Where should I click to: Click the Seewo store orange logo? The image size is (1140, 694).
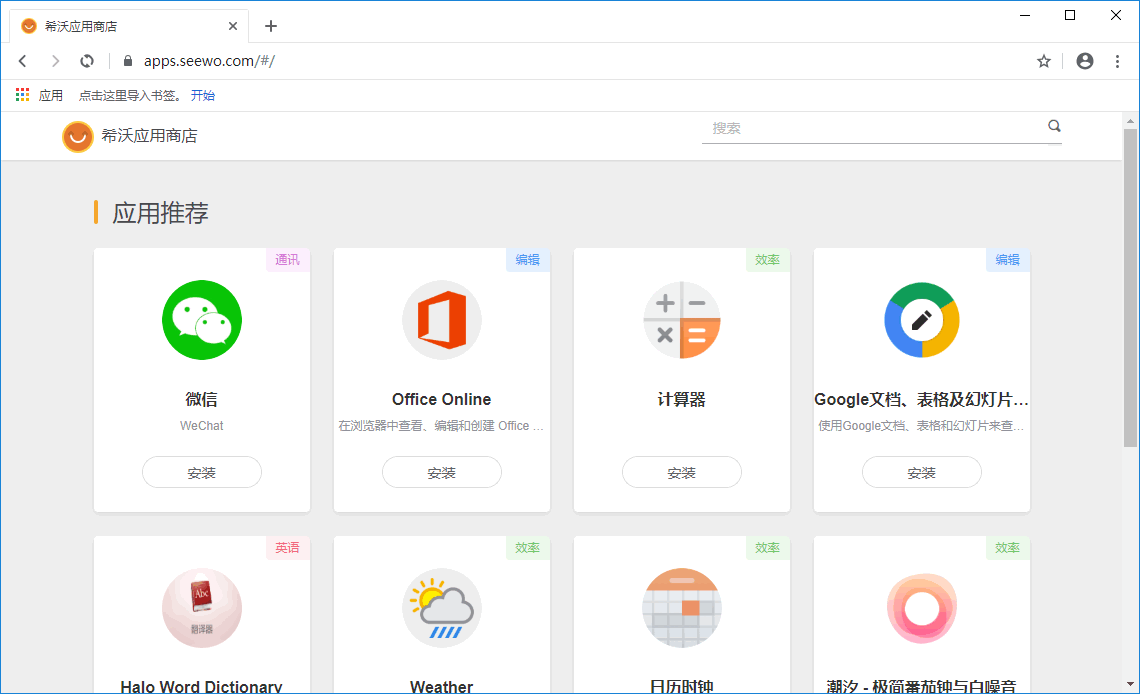click(78, 137)
